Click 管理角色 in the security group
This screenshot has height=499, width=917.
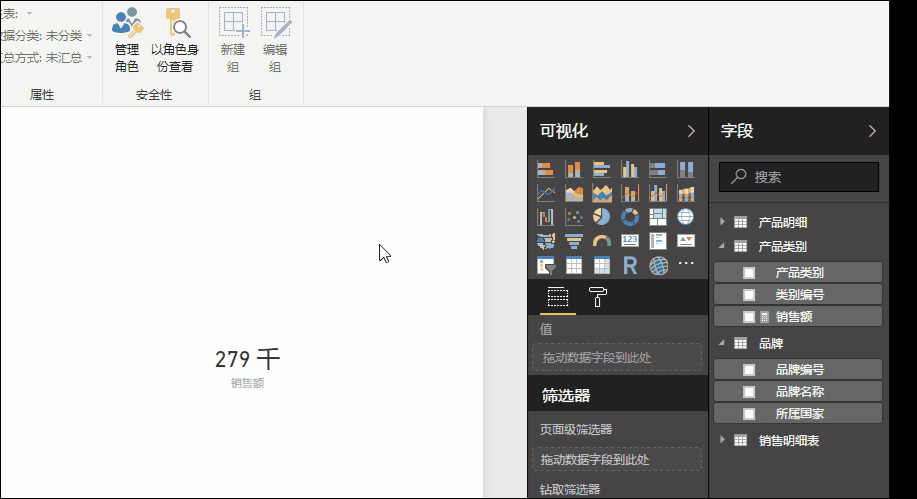click(127, 40)
